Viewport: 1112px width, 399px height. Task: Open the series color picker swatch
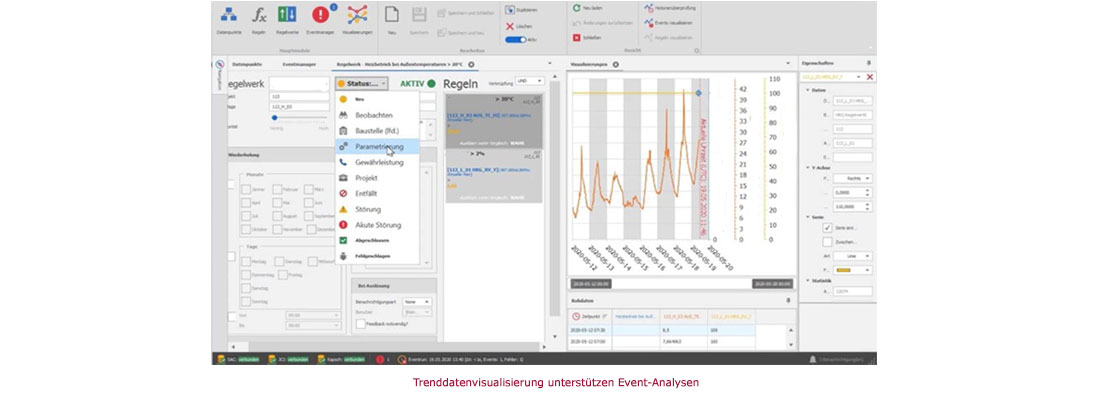pos(852,270)
